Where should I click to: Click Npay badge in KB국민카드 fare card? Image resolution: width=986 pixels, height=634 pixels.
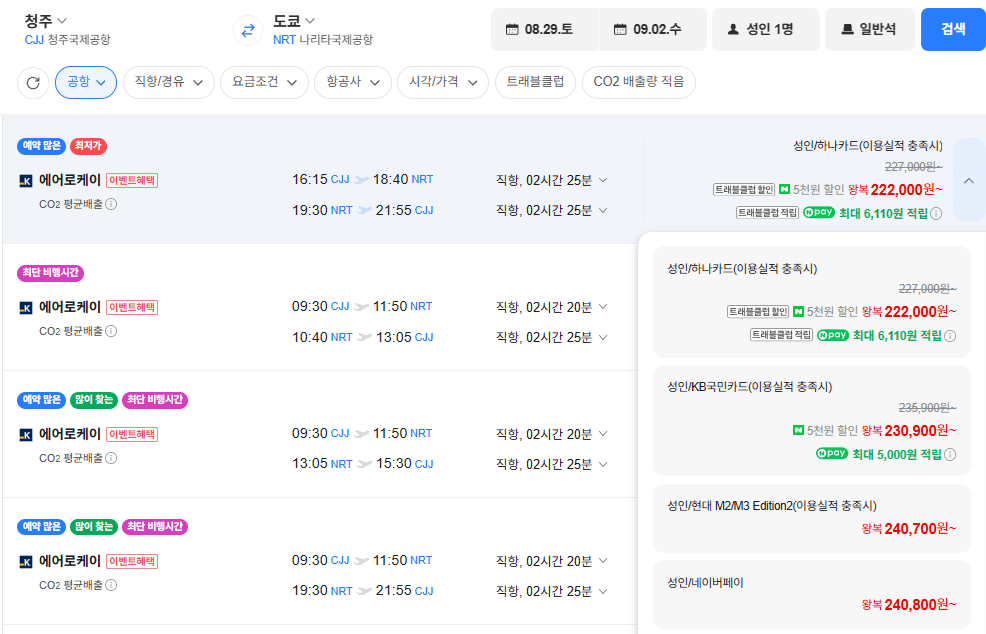point(832,453)
